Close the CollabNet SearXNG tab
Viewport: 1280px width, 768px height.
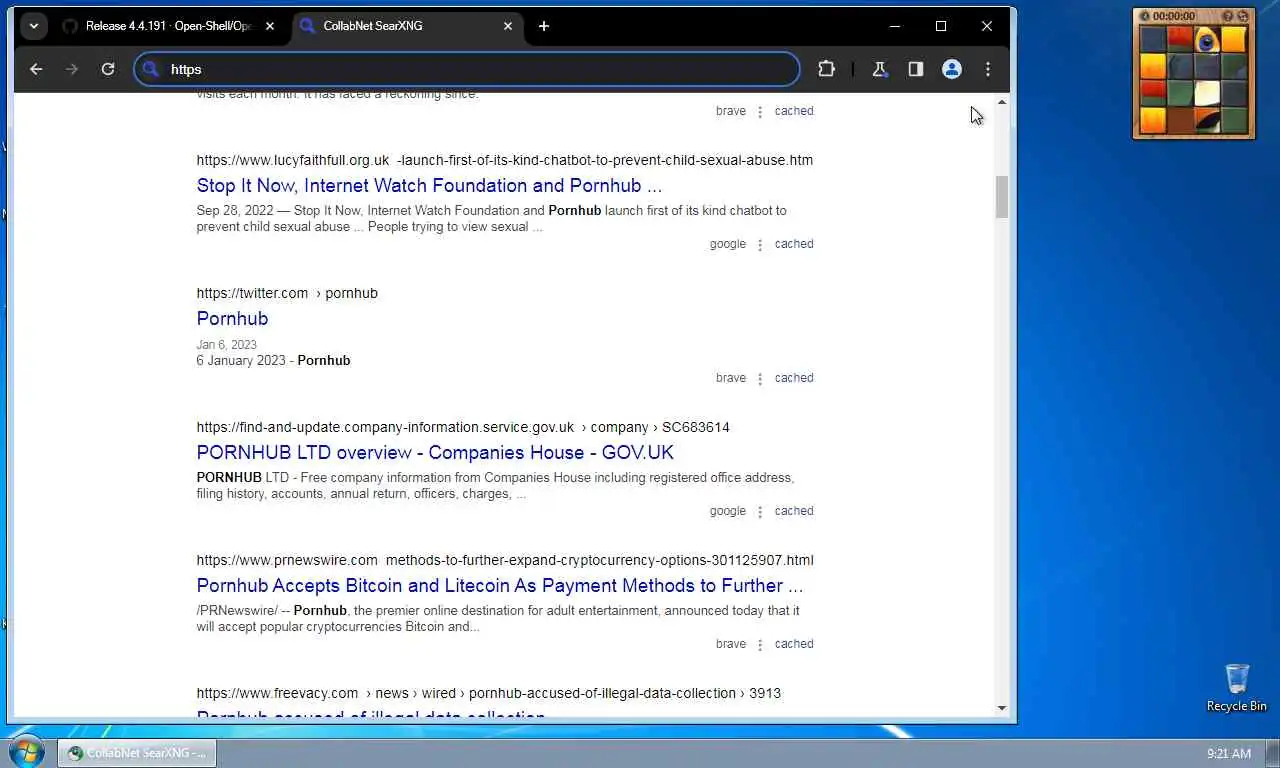(507, 26)
